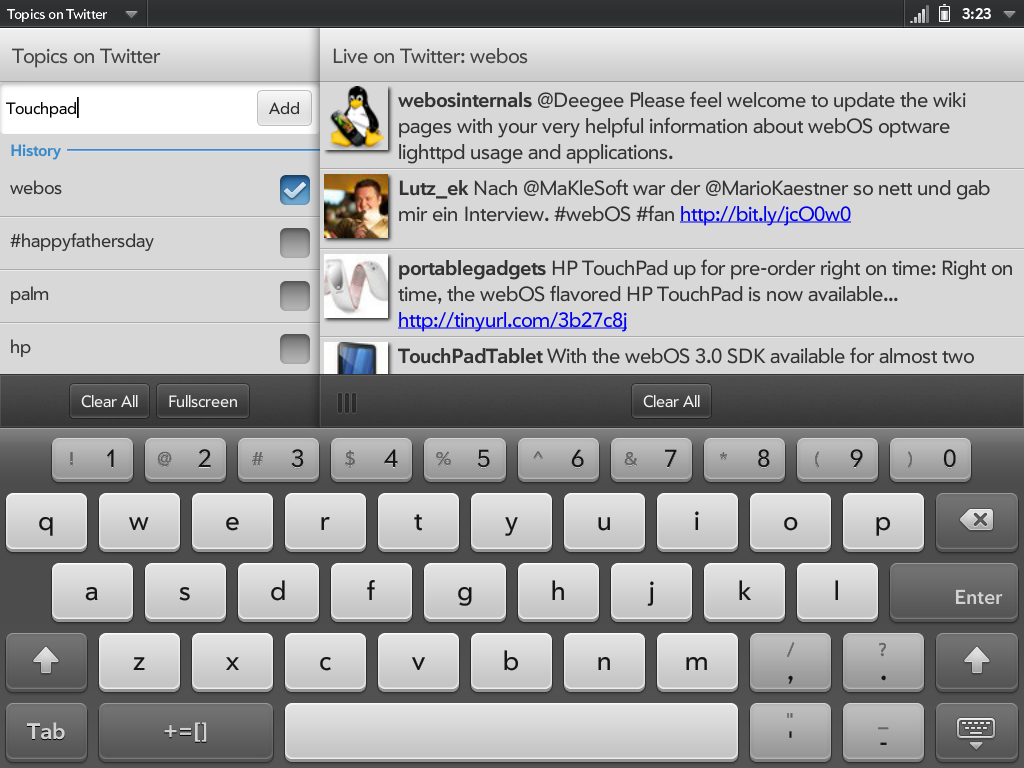Tap the 8 asterisk number key
This screenshot has width=1024, height=768.
click(x=744, y=459)
